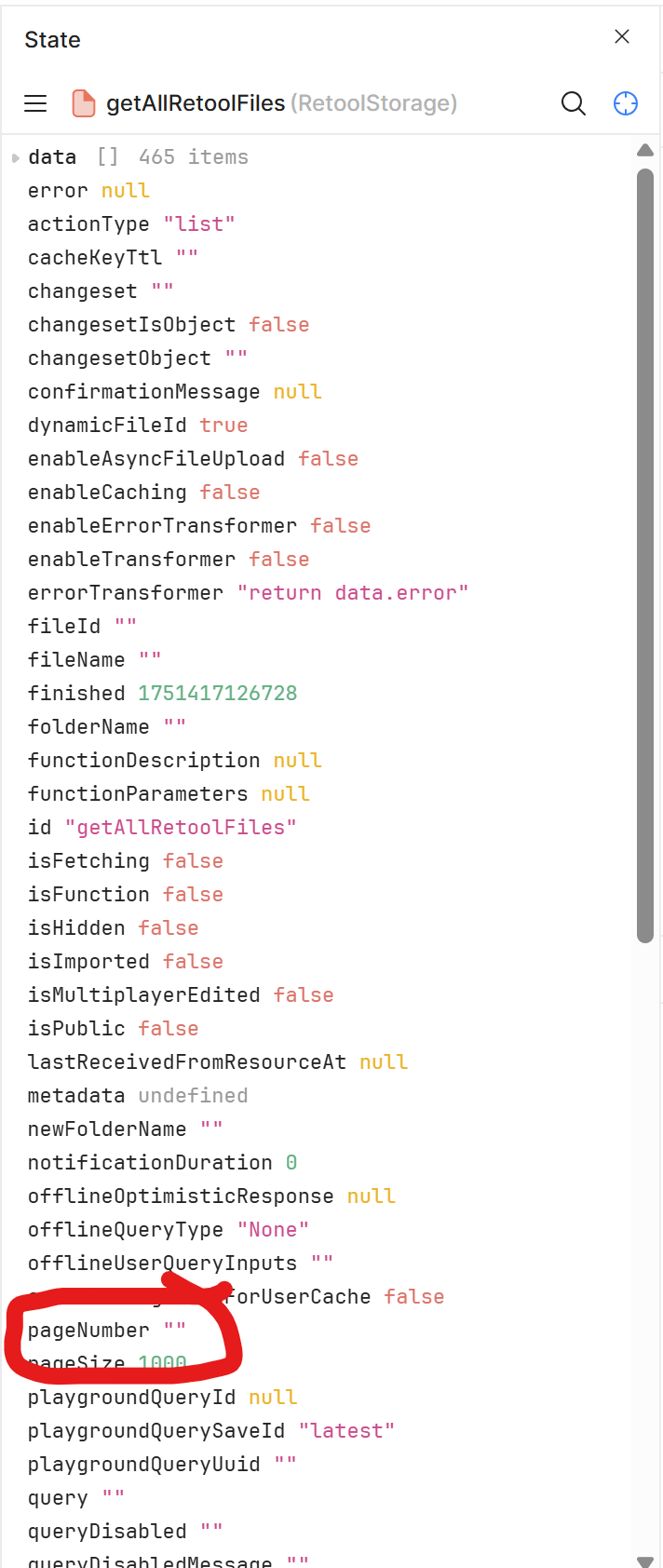This screenshot has height=1568, width=663.
Task: Click the scrollbar up arrow
Action: tap(645, 150)
